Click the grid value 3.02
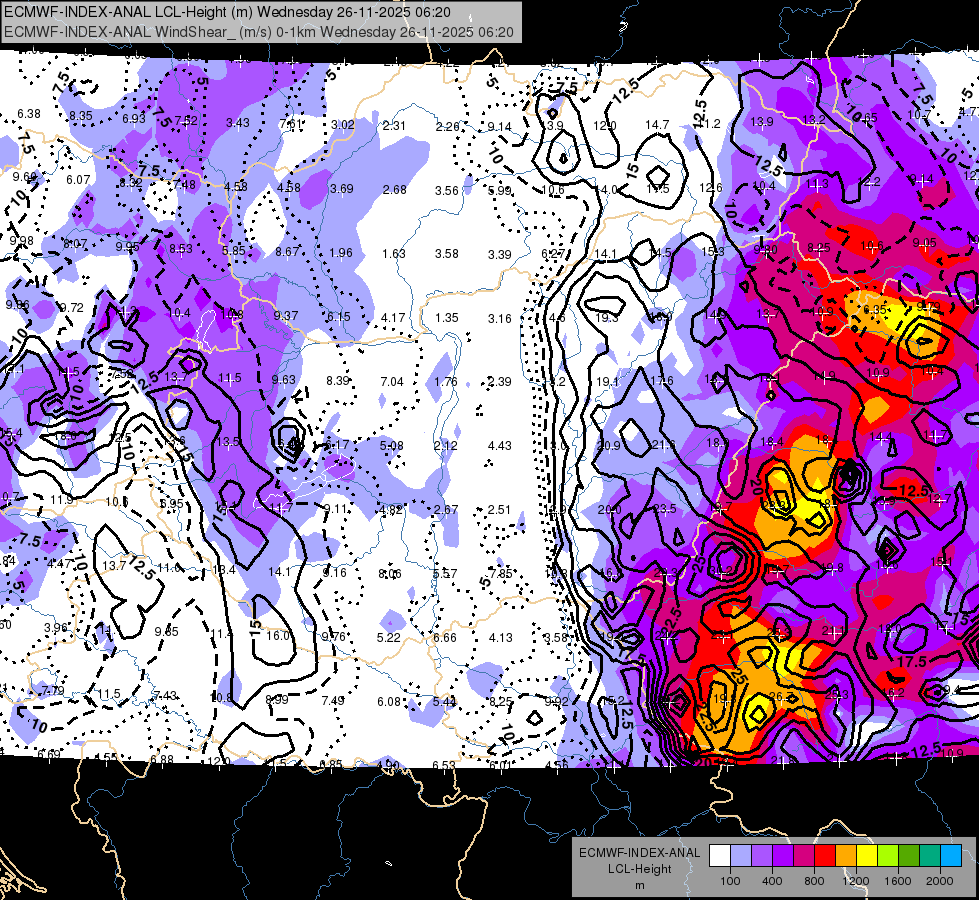The image size is (979, 900). [343, 124]
